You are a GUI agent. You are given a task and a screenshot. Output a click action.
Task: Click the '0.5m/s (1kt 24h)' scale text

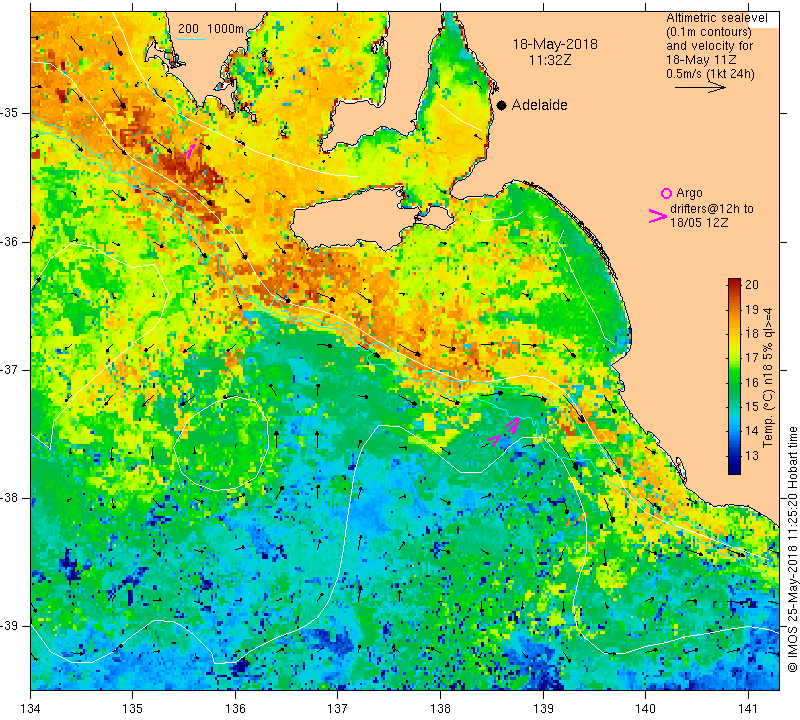tap(710, 73)
